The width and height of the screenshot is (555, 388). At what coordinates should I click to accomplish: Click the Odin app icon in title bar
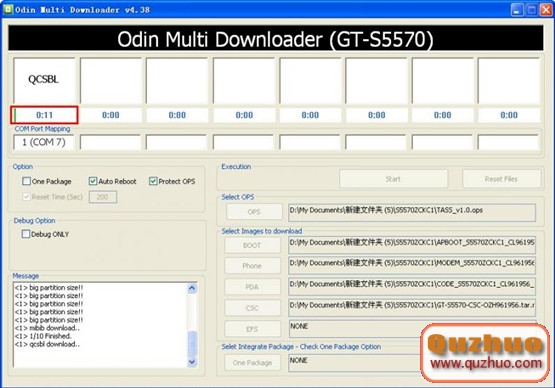[8, 9]
